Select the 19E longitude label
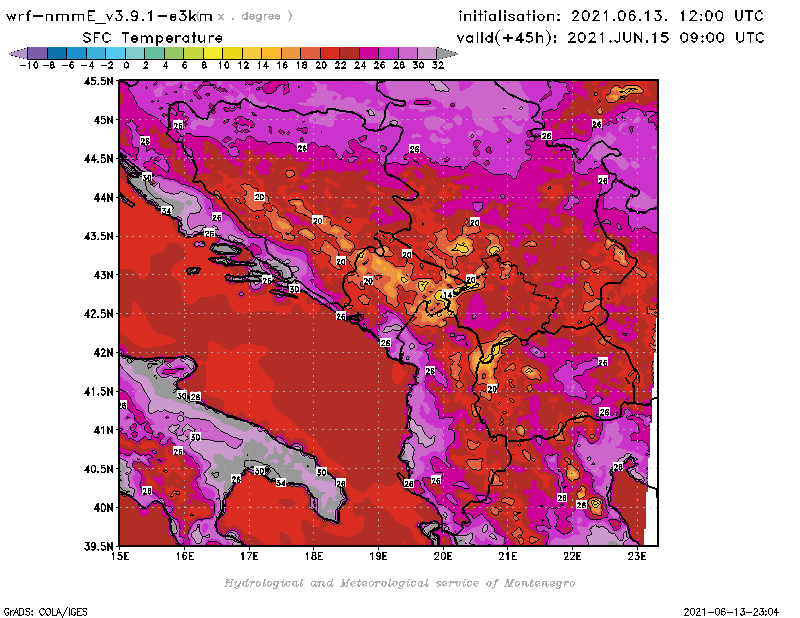Screen dimensions: 800x618 379,556
